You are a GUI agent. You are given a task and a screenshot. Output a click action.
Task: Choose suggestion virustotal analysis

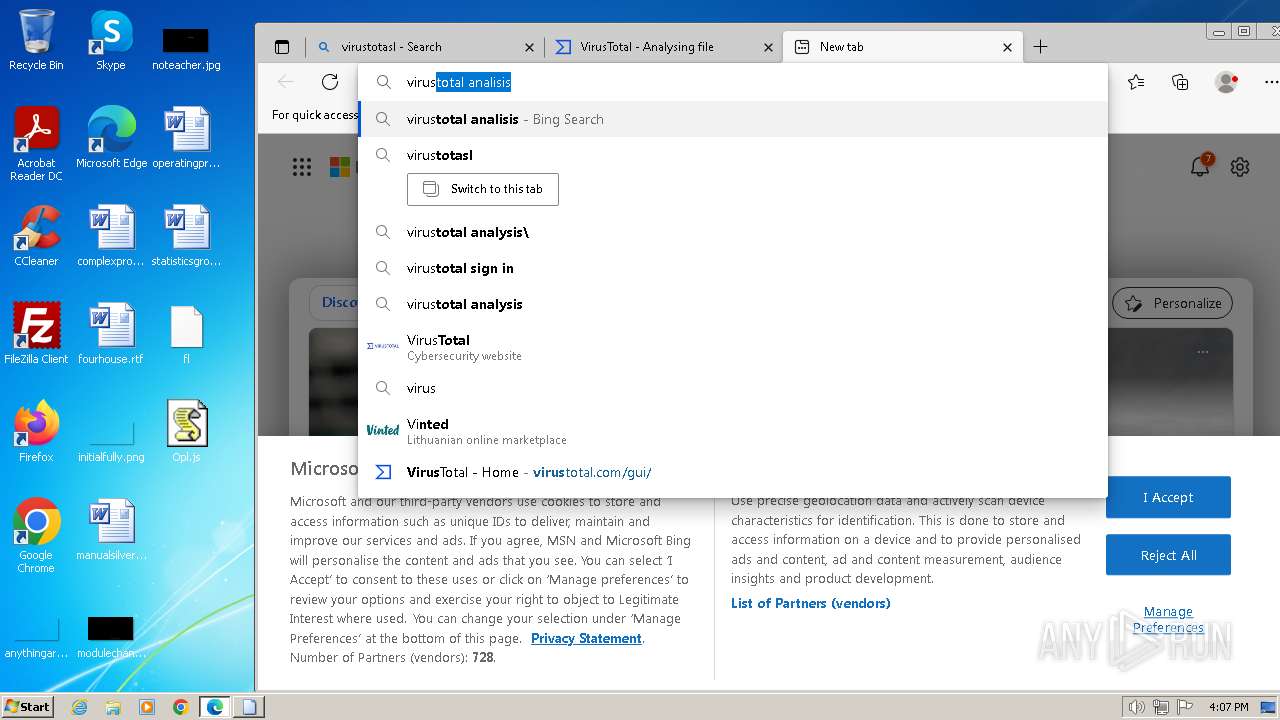pyautogui.click(x=733, y=304)
